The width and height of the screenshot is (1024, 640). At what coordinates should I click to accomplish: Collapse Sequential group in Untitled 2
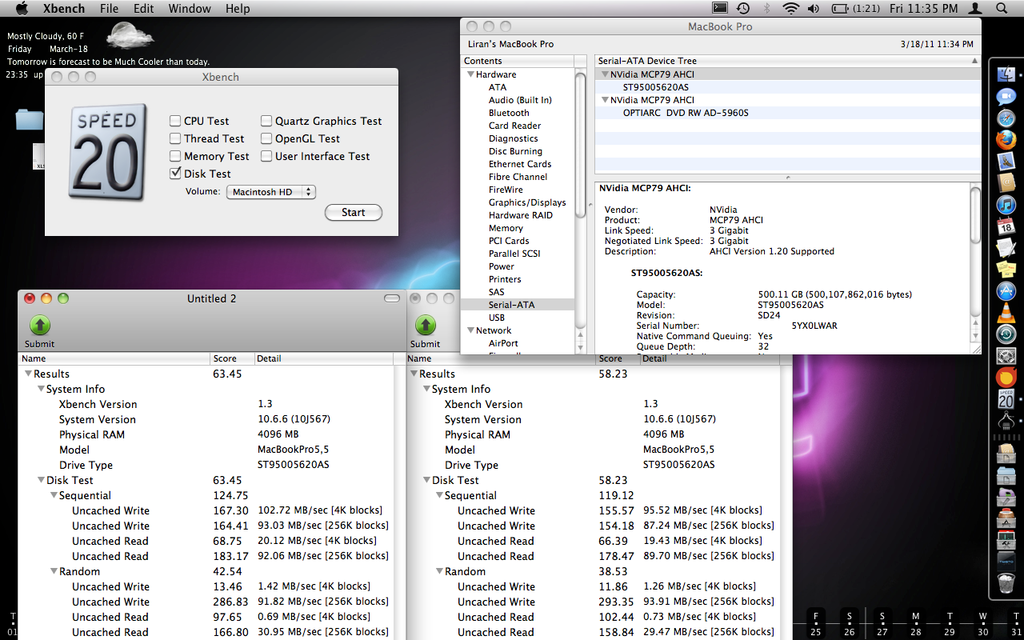(x=54, y=496)
